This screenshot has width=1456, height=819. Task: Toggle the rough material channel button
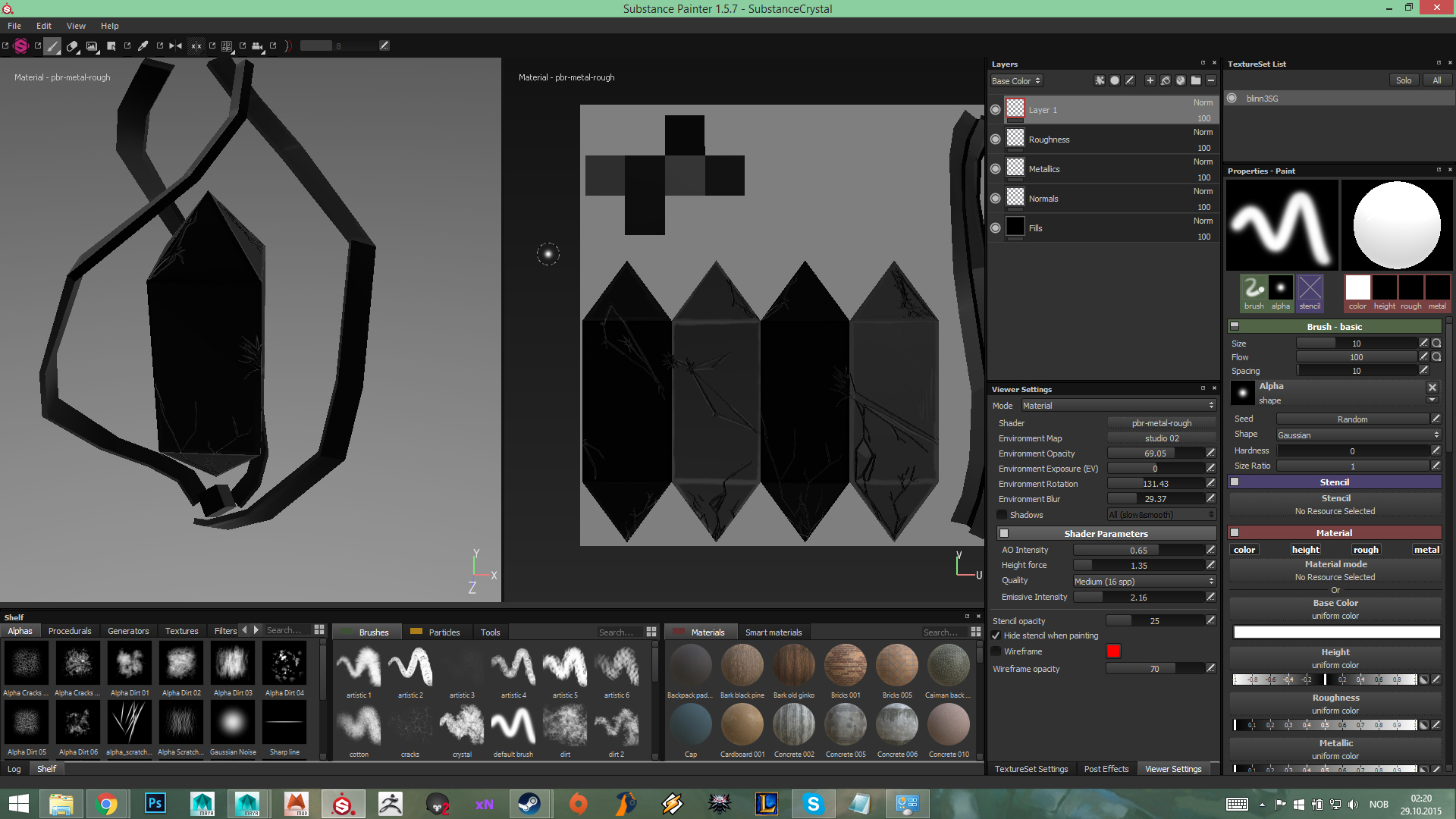(1365, 550)
